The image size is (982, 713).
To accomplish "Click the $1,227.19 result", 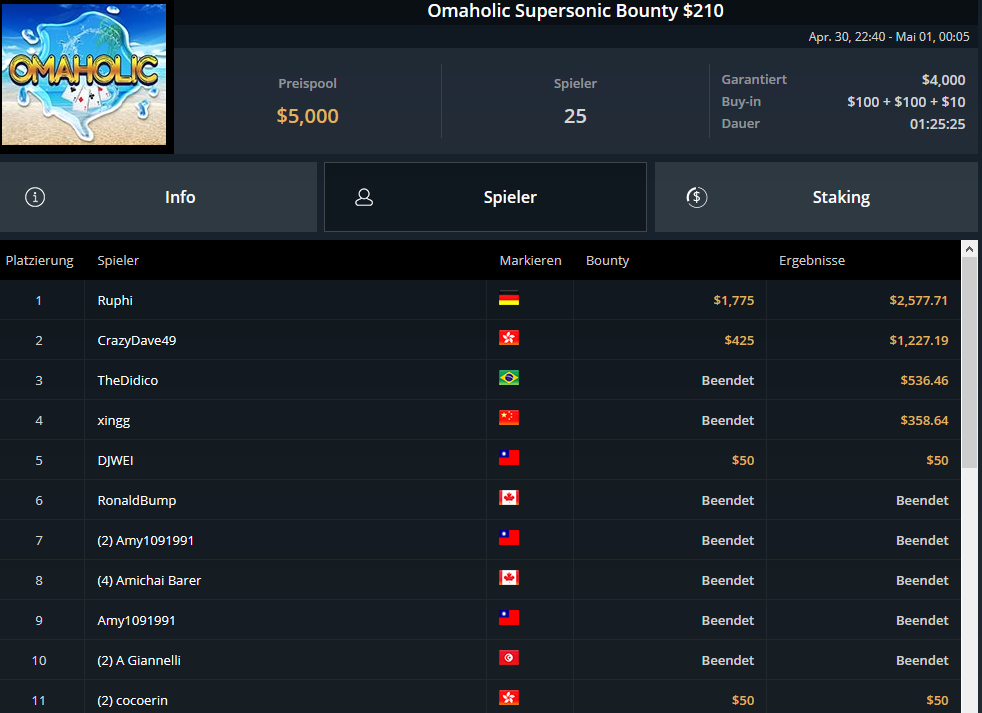I will point(919,340).
